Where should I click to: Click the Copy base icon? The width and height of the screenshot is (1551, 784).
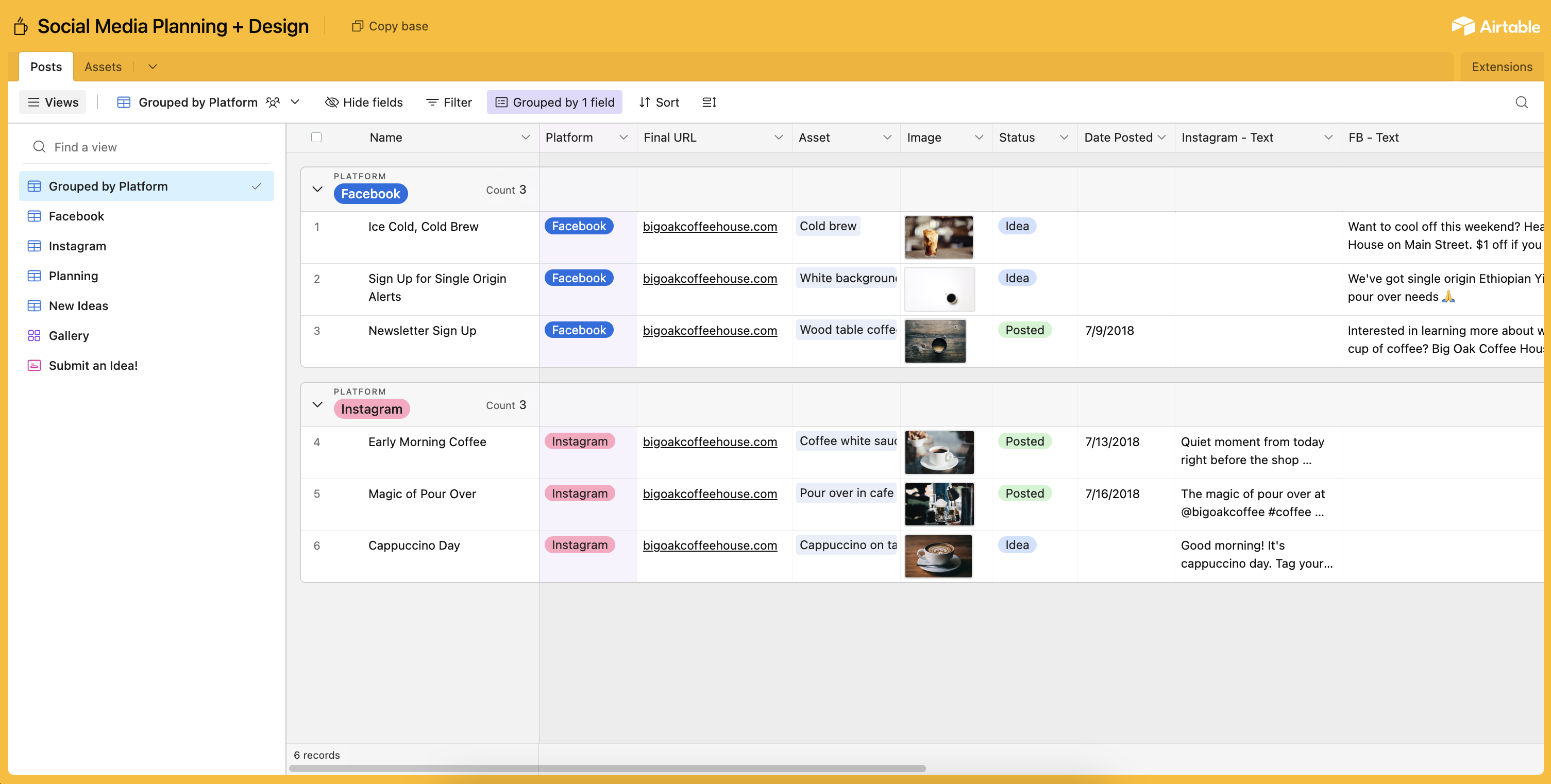click(357, 26)
